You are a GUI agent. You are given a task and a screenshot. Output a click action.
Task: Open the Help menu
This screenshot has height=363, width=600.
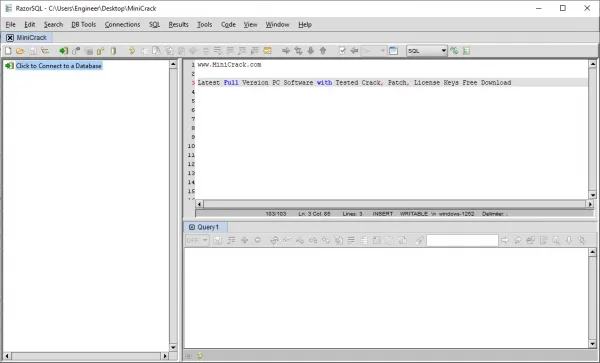305,24
